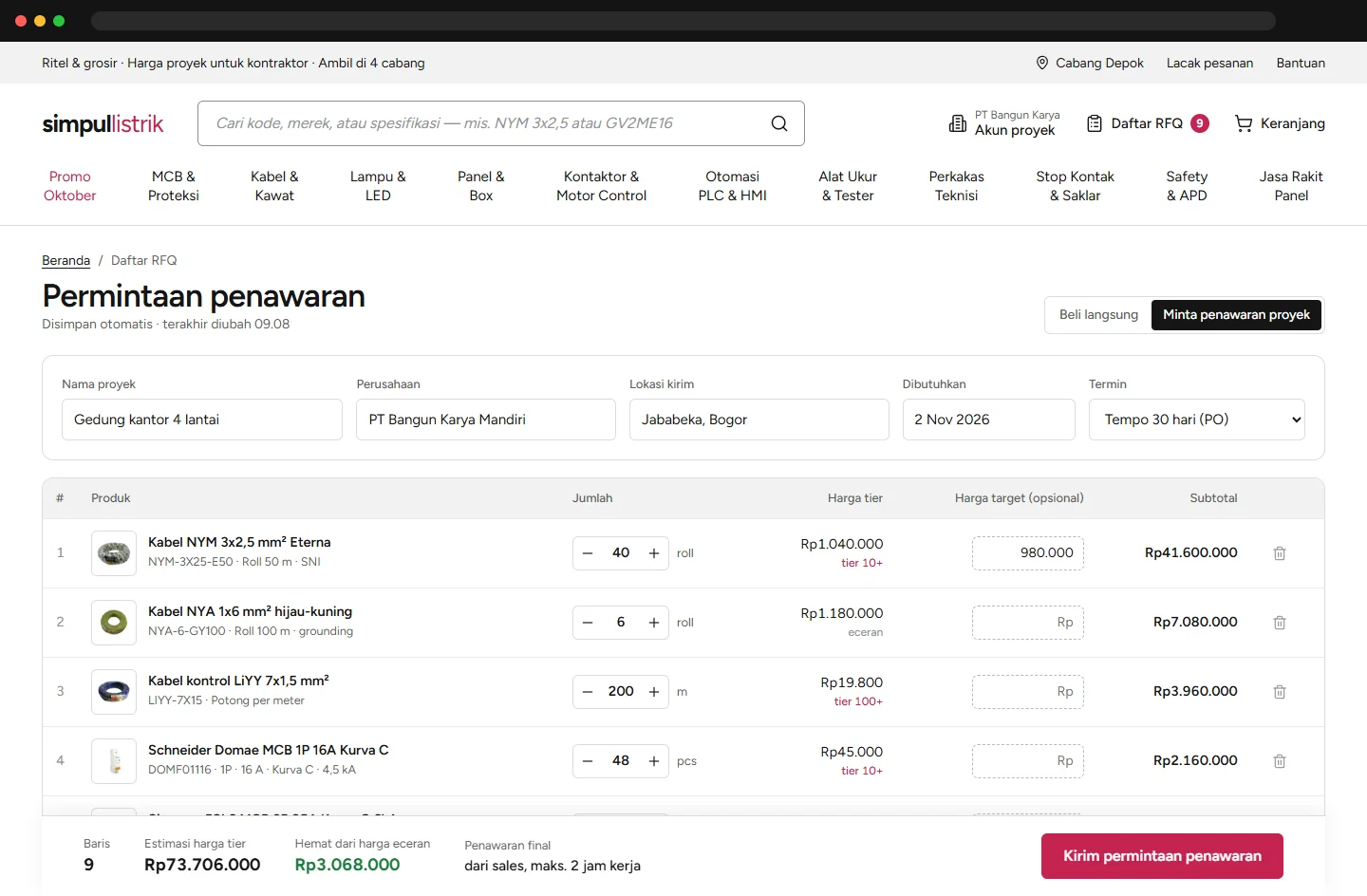Go to Otomasi PLC & HMI
1367x896 pixels.
(733, 186)
